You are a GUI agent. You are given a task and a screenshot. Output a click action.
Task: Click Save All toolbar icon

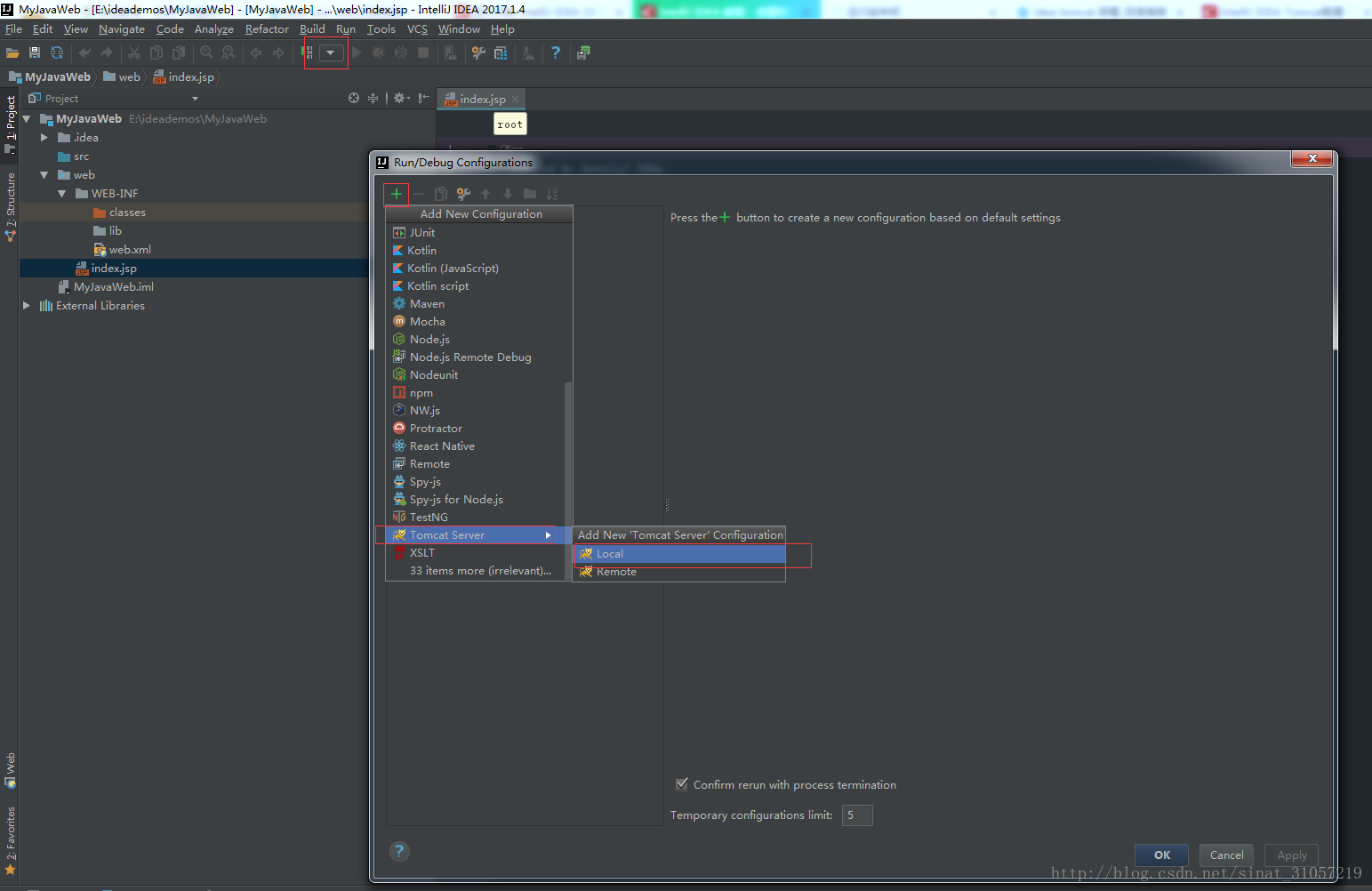(x=35, y=52)
